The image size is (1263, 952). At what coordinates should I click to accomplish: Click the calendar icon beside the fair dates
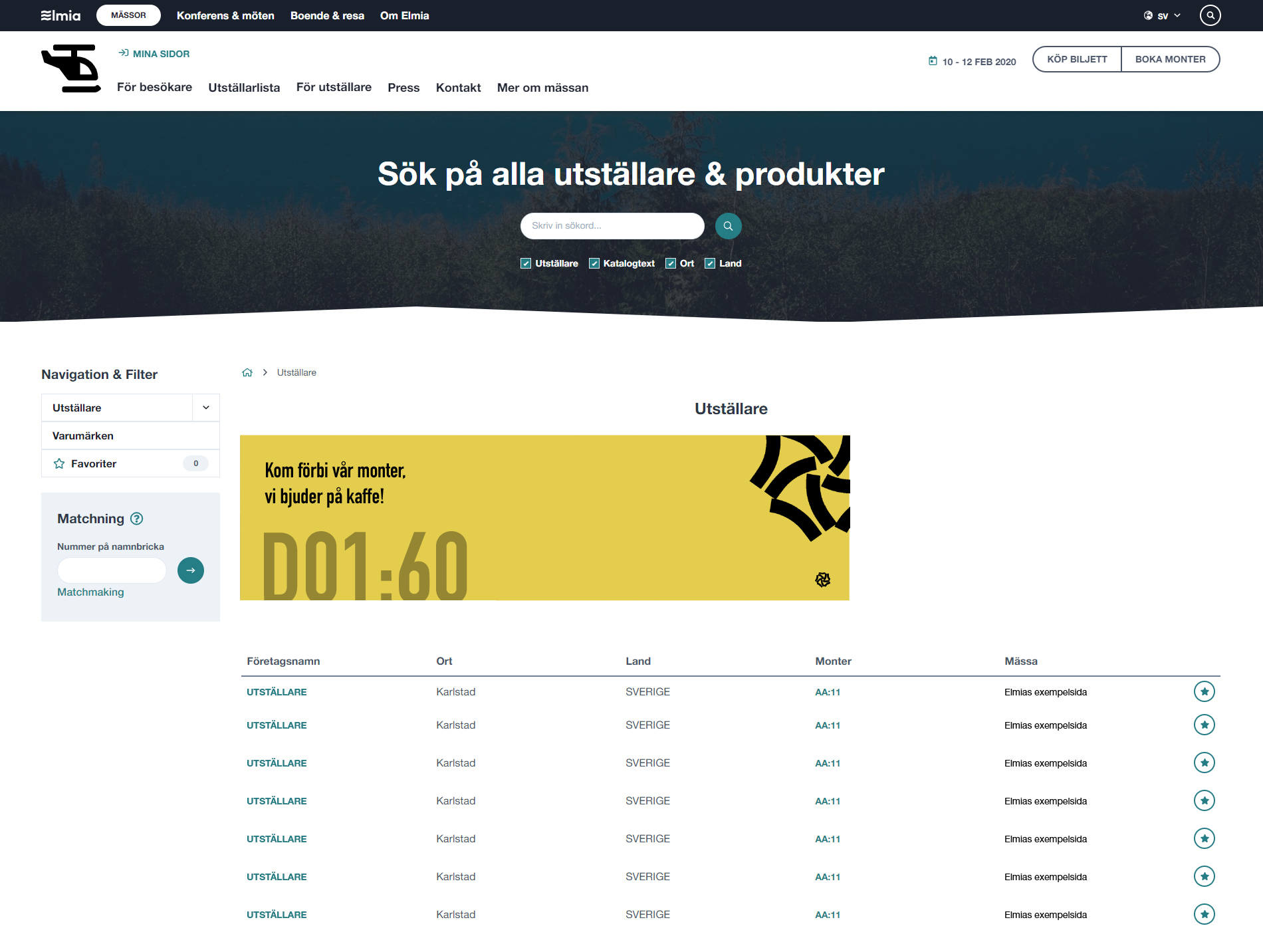(x=933, y=61)
